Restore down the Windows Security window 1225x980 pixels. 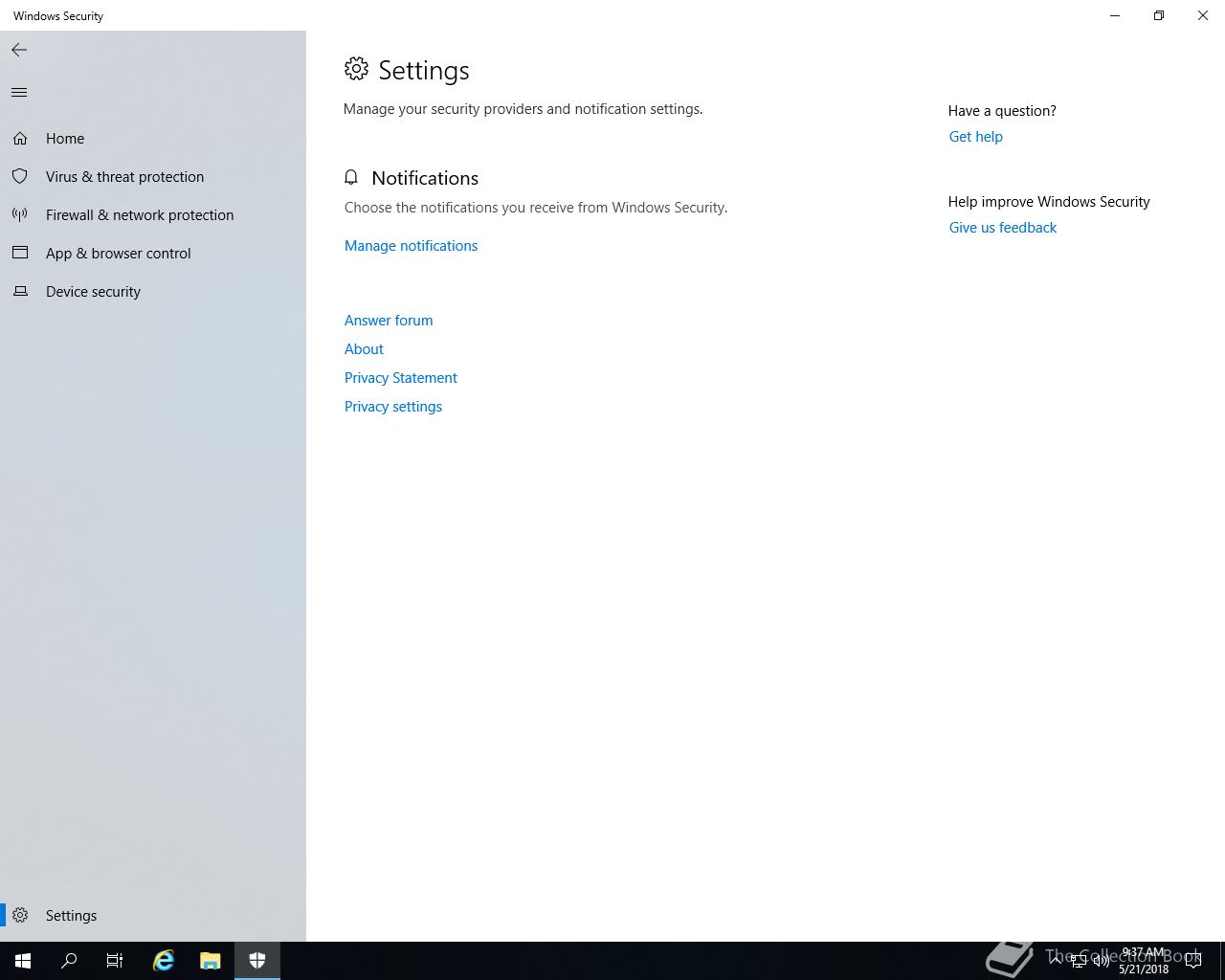(x=1159, y=15)
